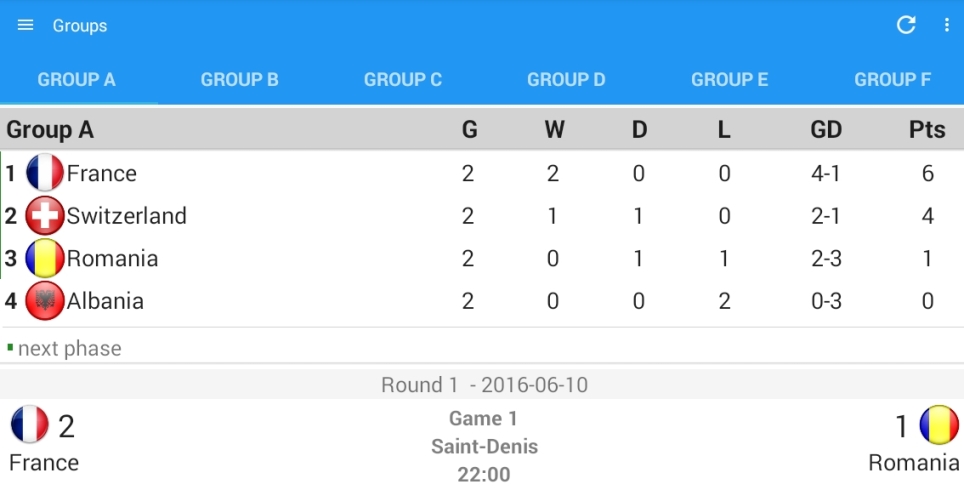
Task: Open the three-dot overflow menu
Action: click(x=946, y=26)
